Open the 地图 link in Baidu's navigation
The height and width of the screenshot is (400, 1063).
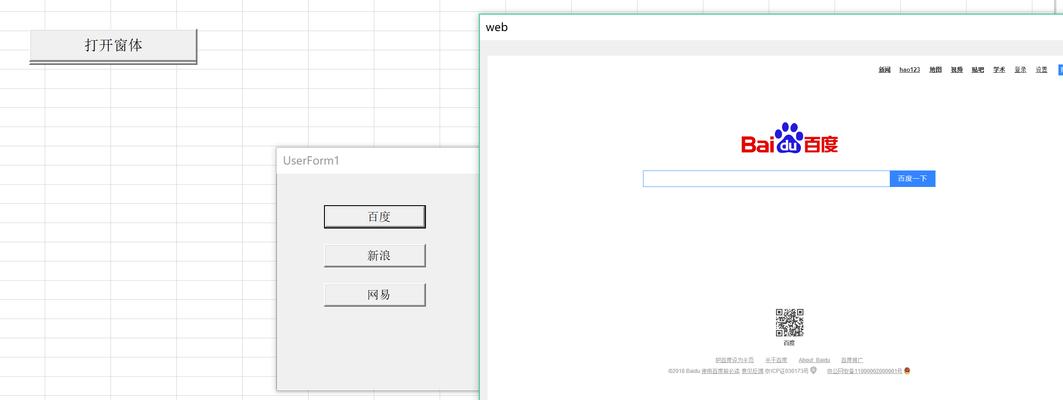(x=936, y=70)
